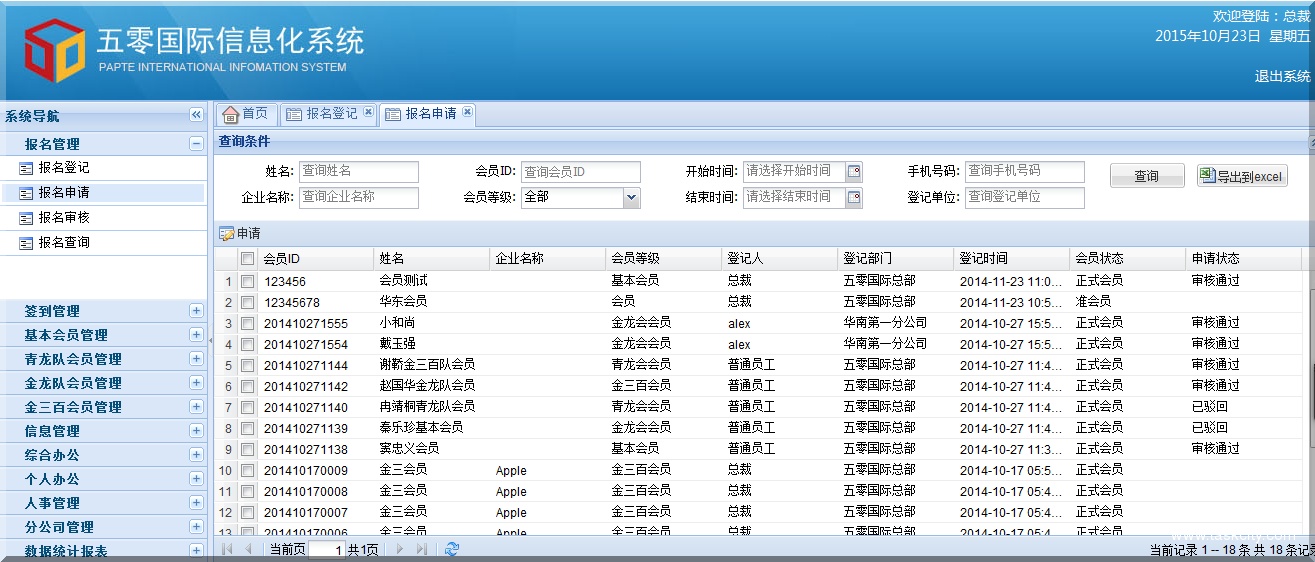The height and width of the screenshot is (562, 1315).
Task: Click the 申请 toolbar button
Action: pyautogui.click(x=240, y=234)
